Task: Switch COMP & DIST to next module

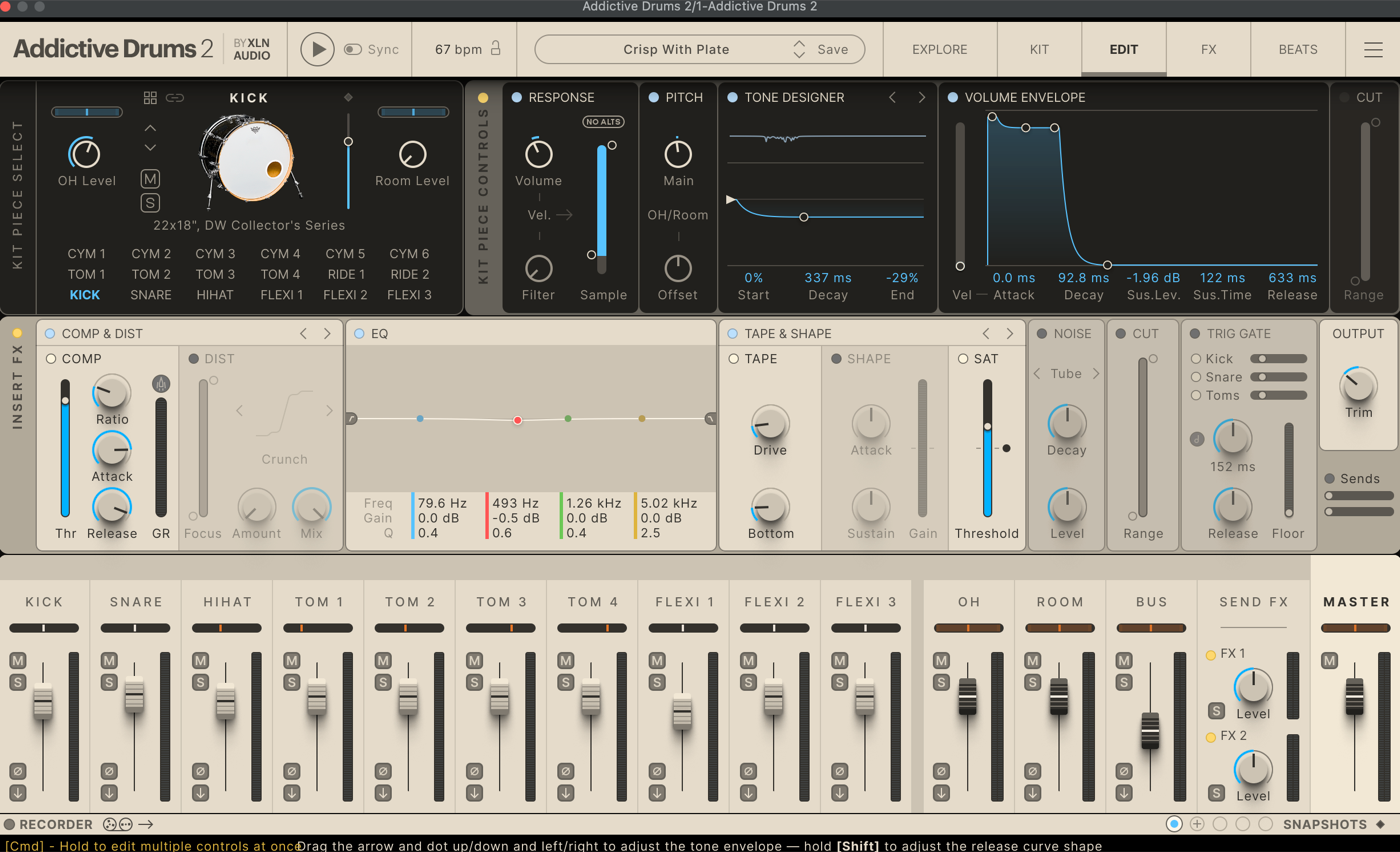Action: click(x=327, y=333)
